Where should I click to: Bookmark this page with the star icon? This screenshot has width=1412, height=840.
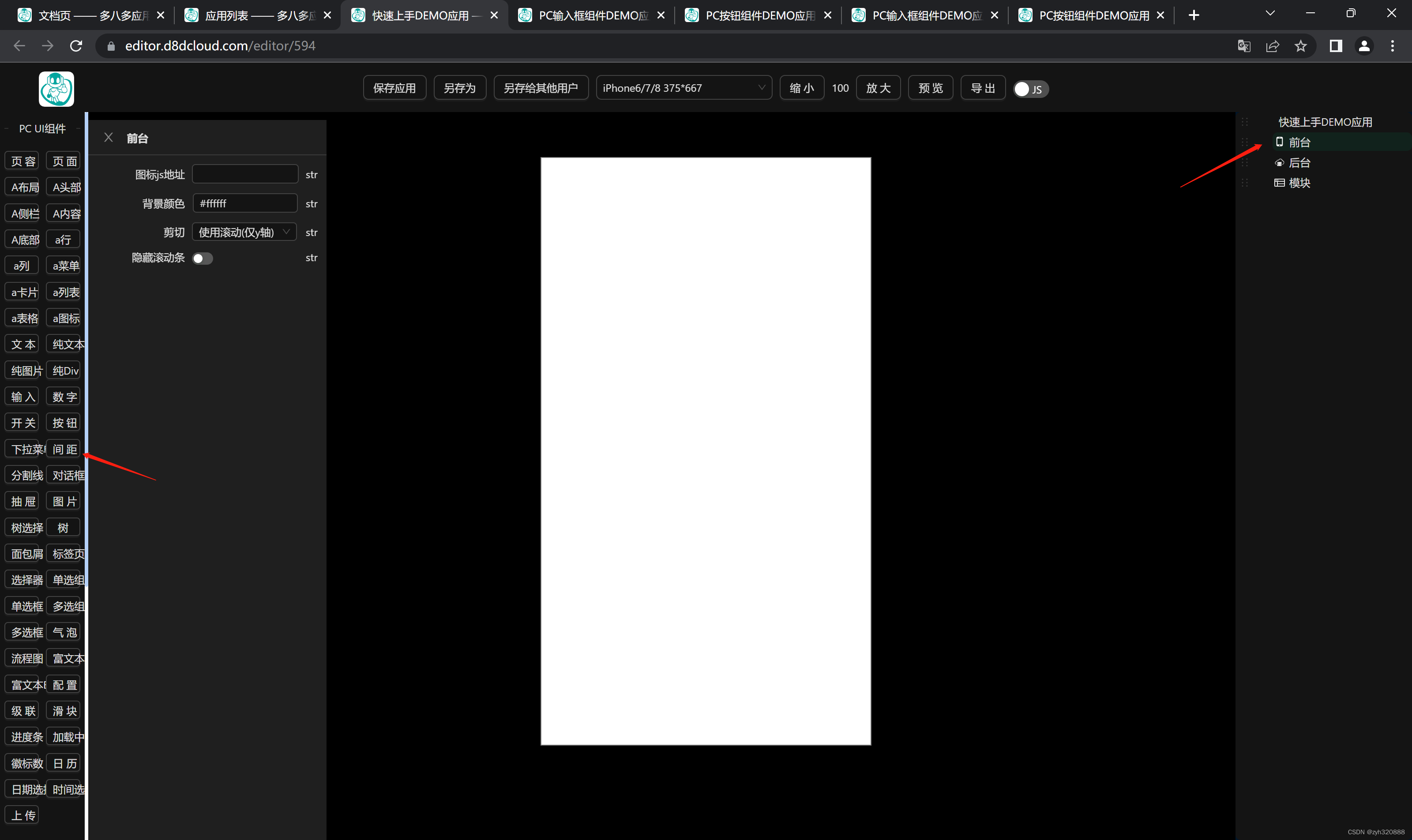[1300, 46]
